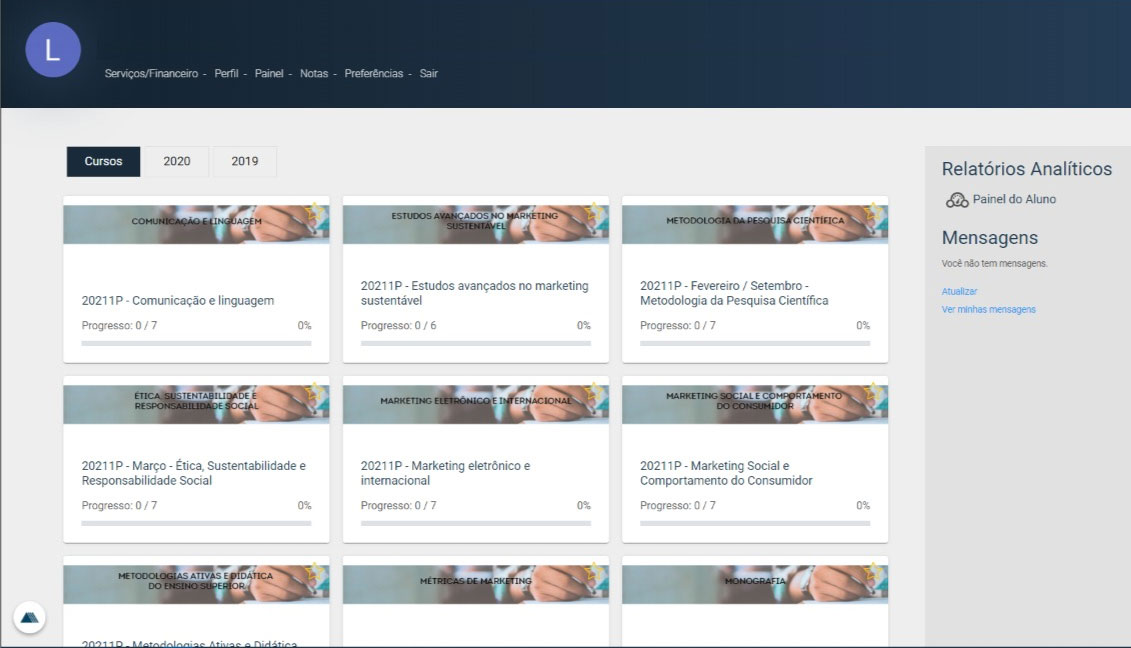Click the 0% value on Metodologia da Pesquisa card
Image resolution: width=1131 pixels, height=648 pixels.
tap(863, 325)
